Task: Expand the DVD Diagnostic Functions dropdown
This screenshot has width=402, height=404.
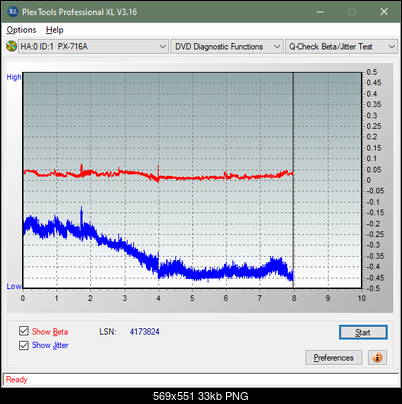Action: [227, 47]
